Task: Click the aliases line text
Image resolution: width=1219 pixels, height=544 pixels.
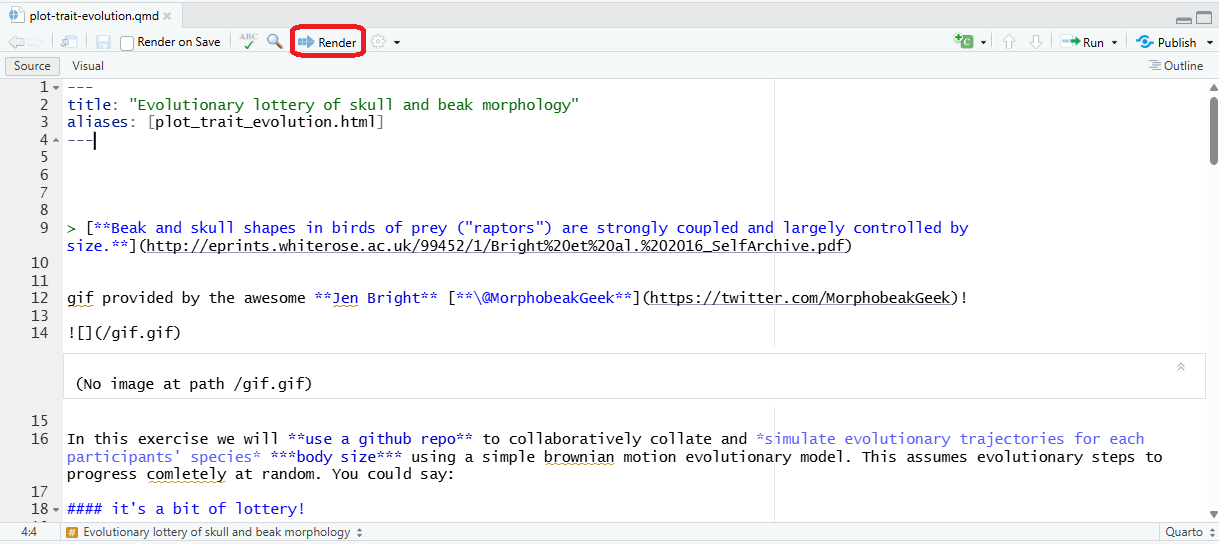Action: point(226,123)
